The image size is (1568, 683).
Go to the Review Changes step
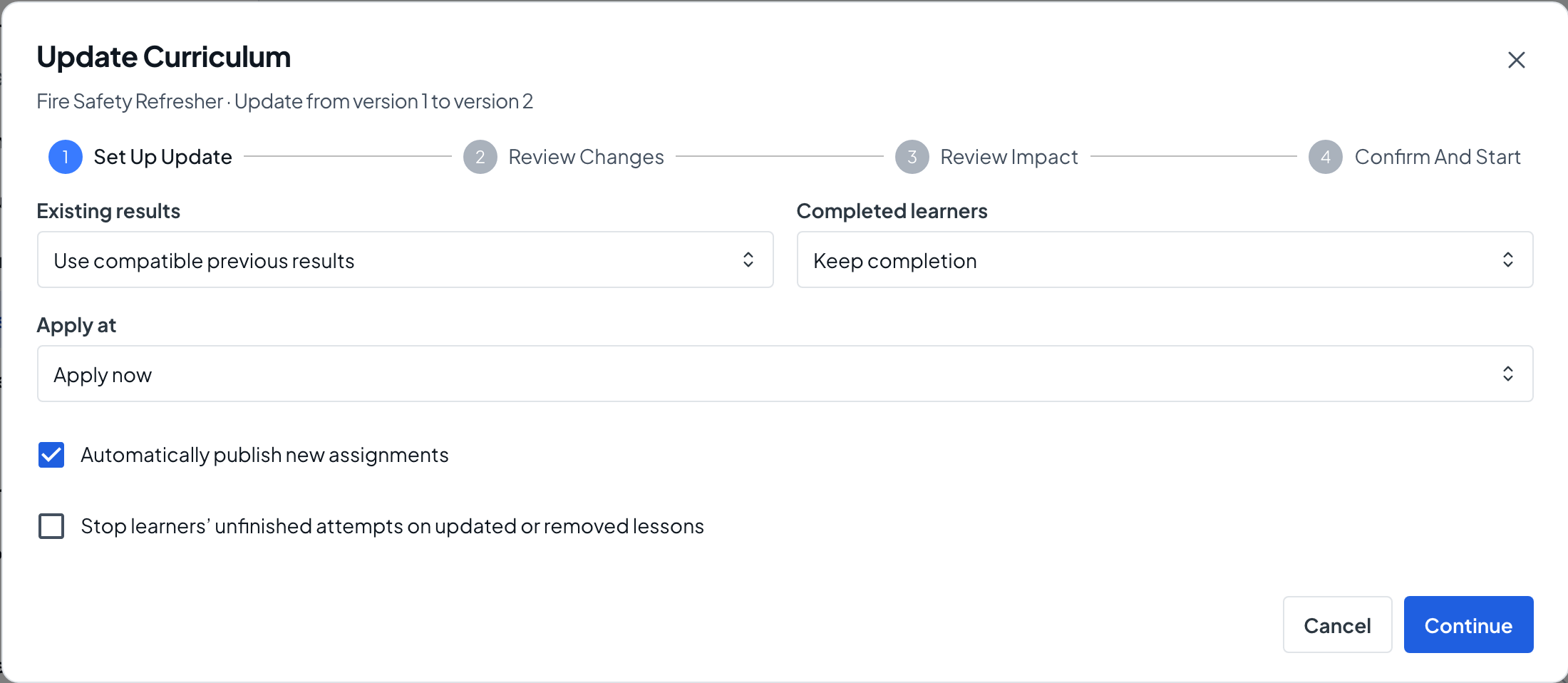click(x=586, y=157)
